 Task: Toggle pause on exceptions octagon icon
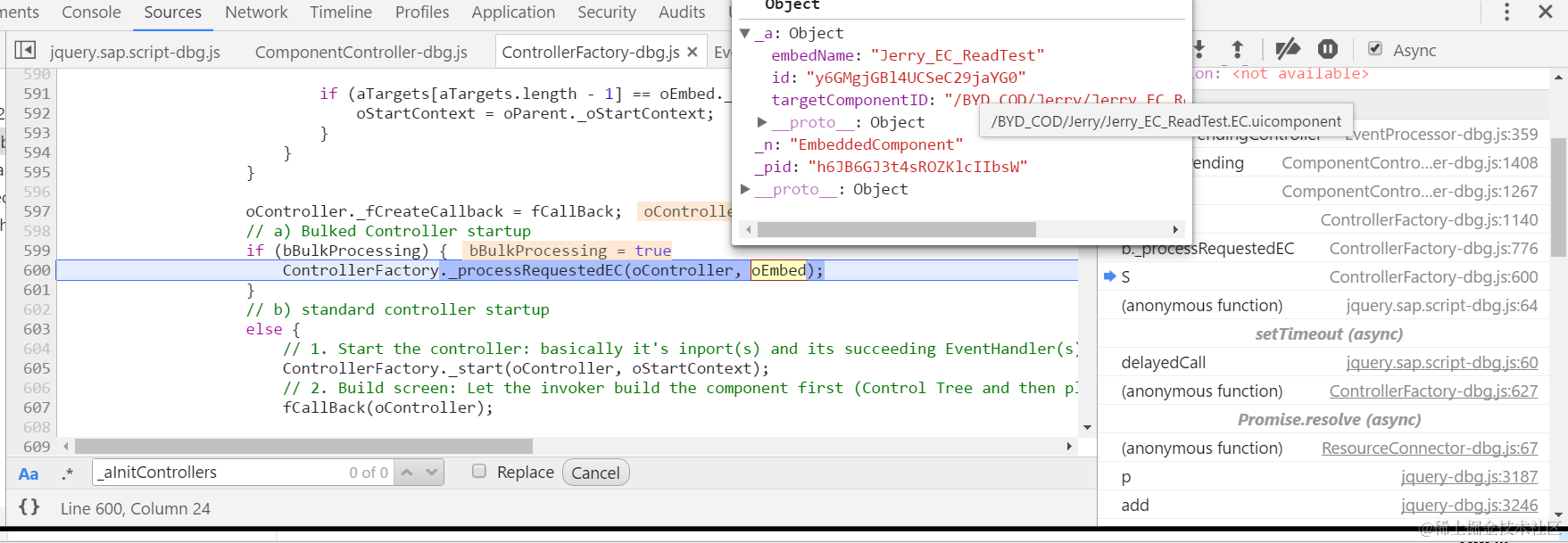click(1328, 49)
